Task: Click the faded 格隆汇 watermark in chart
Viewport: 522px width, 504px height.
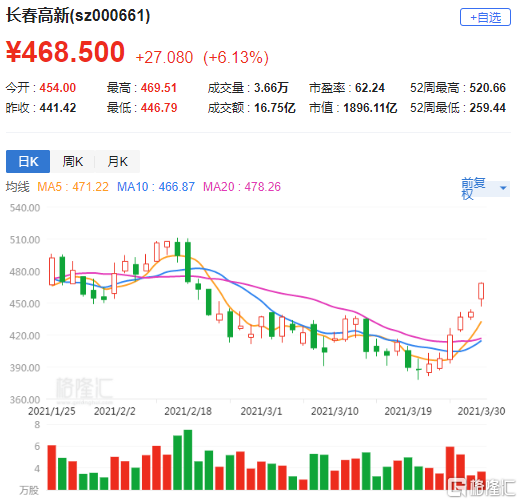Action: tap(84, 389)
